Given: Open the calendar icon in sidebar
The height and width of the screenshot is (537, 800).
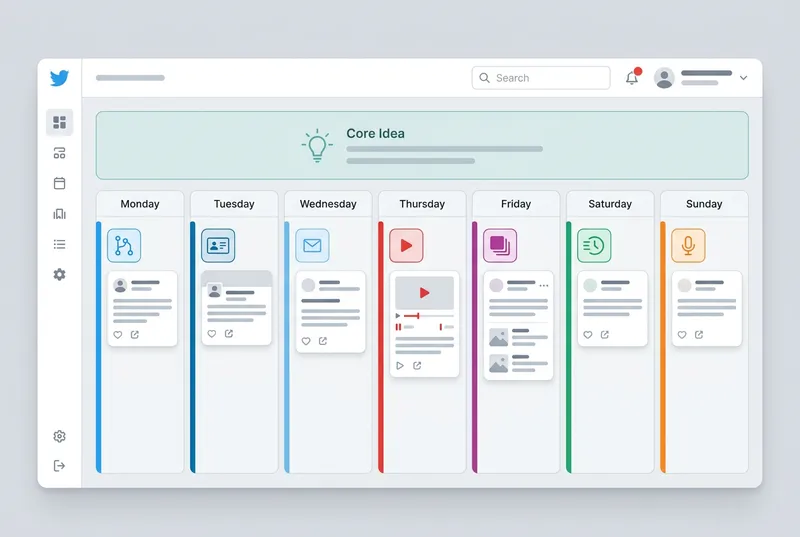Looking at the screenshot, I should point(60,183).
